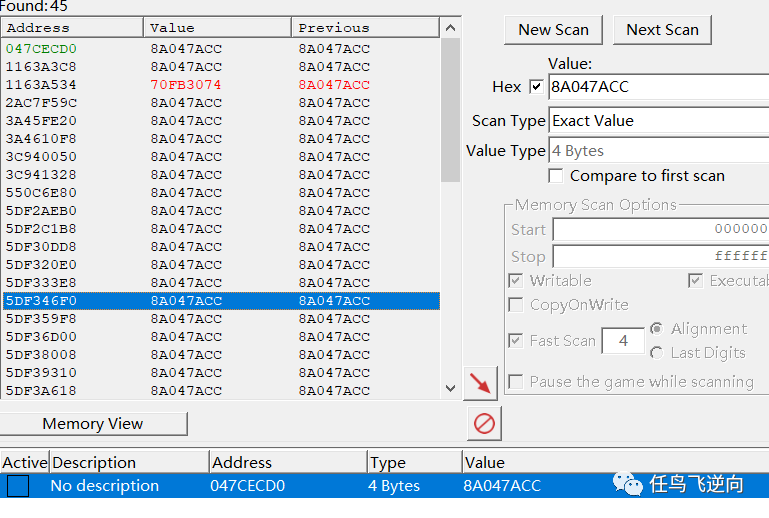Select result row 1163A3C8
The width and height of the screenshot is (769, 518).
221,67
